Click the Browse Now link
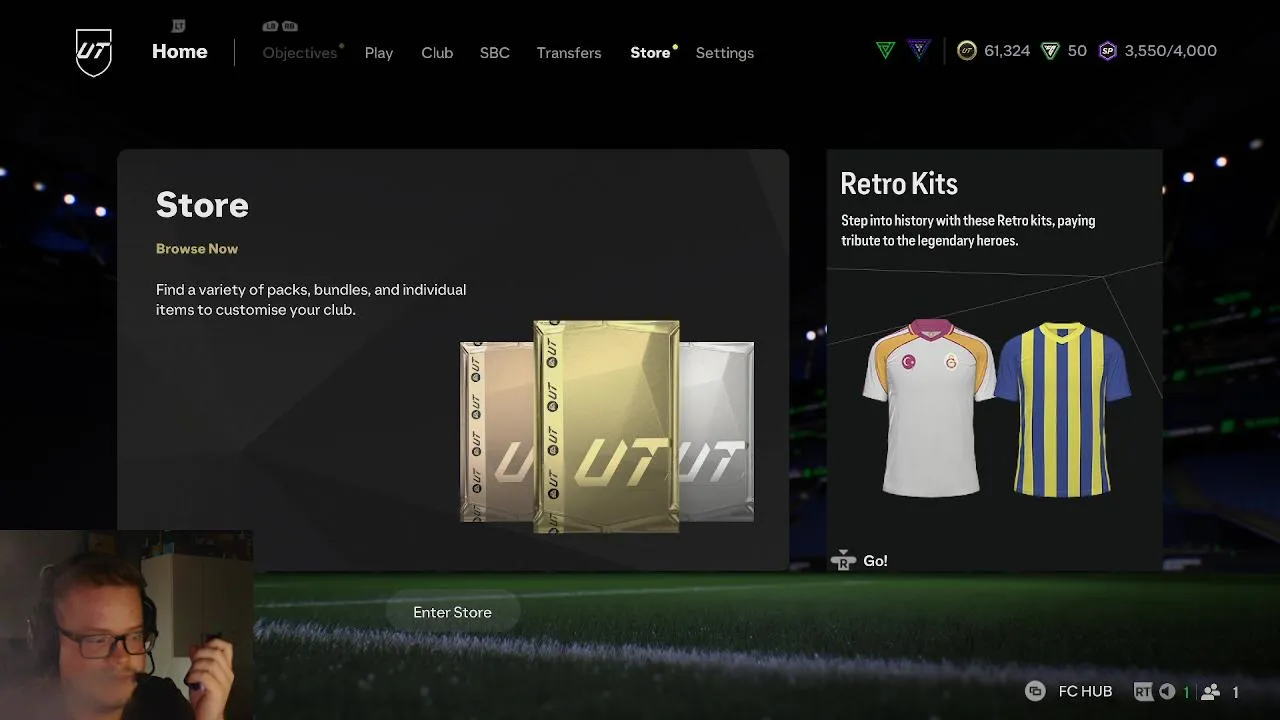The height and width of the screenshot is (720, 1280). pyautogui.click(x=197, y=249)
